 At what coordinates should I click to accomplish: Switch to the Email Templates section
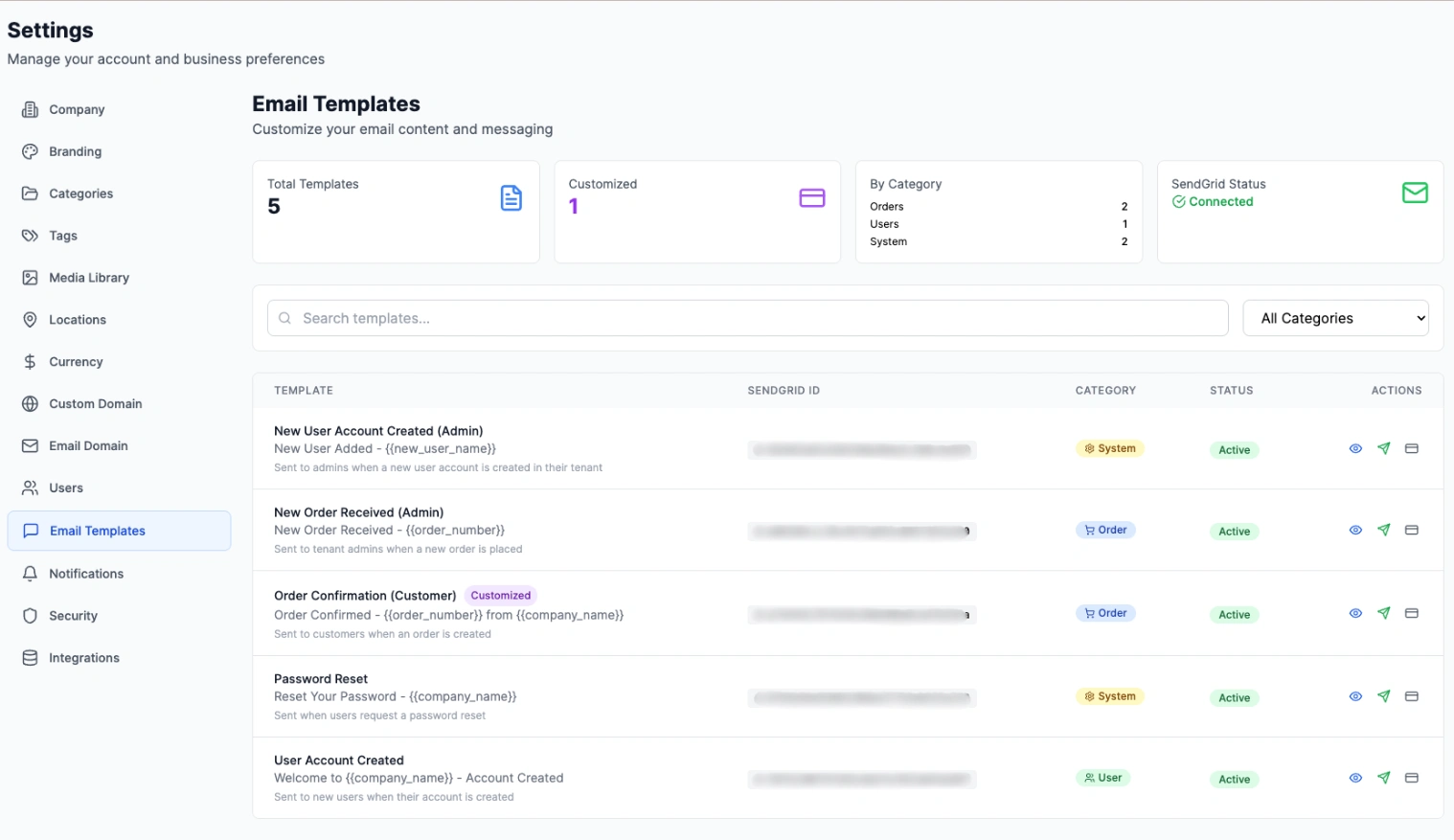[97, 531]
